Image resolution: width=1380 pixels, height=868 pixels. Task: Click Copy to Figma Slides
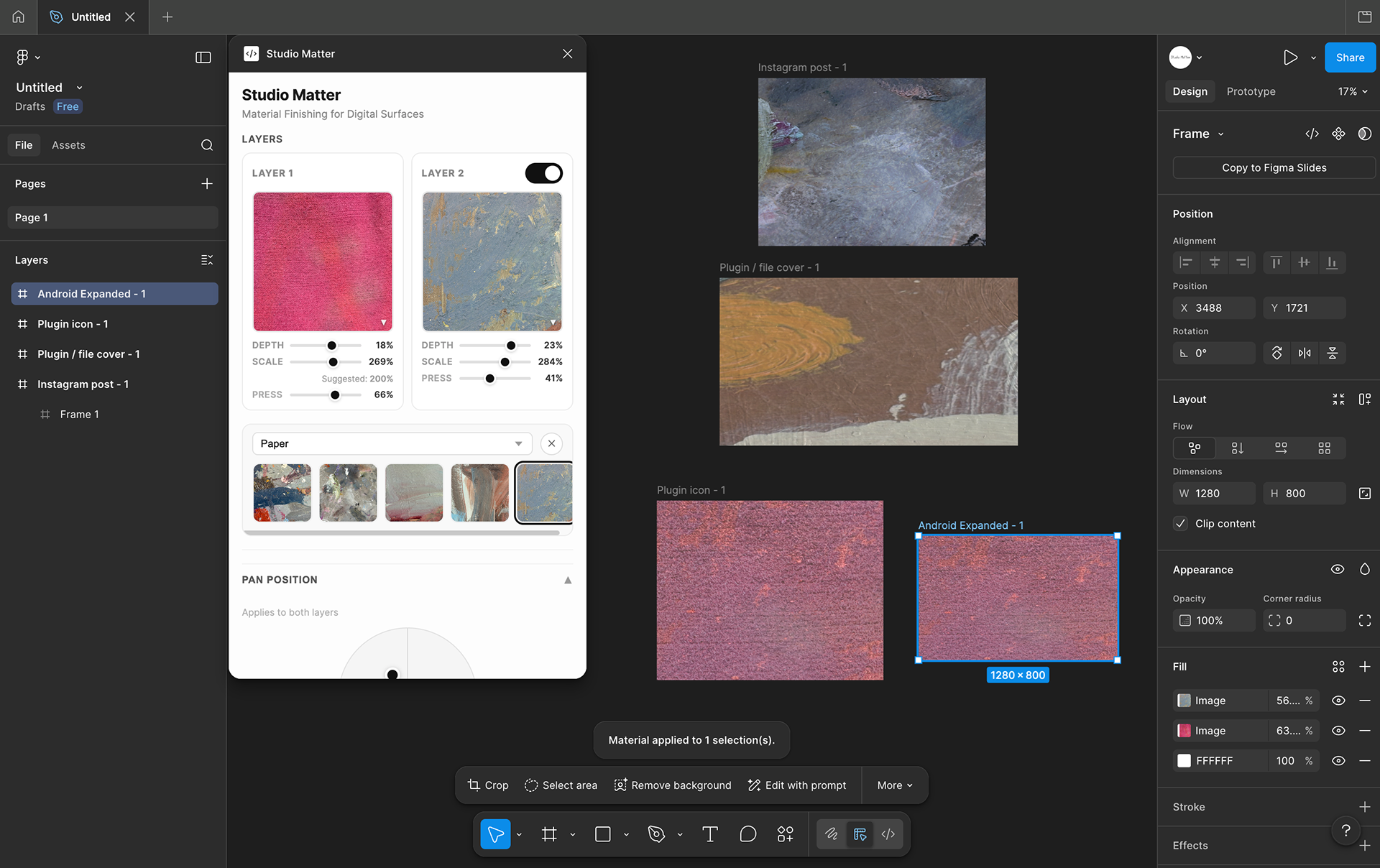coord(1274,167)
